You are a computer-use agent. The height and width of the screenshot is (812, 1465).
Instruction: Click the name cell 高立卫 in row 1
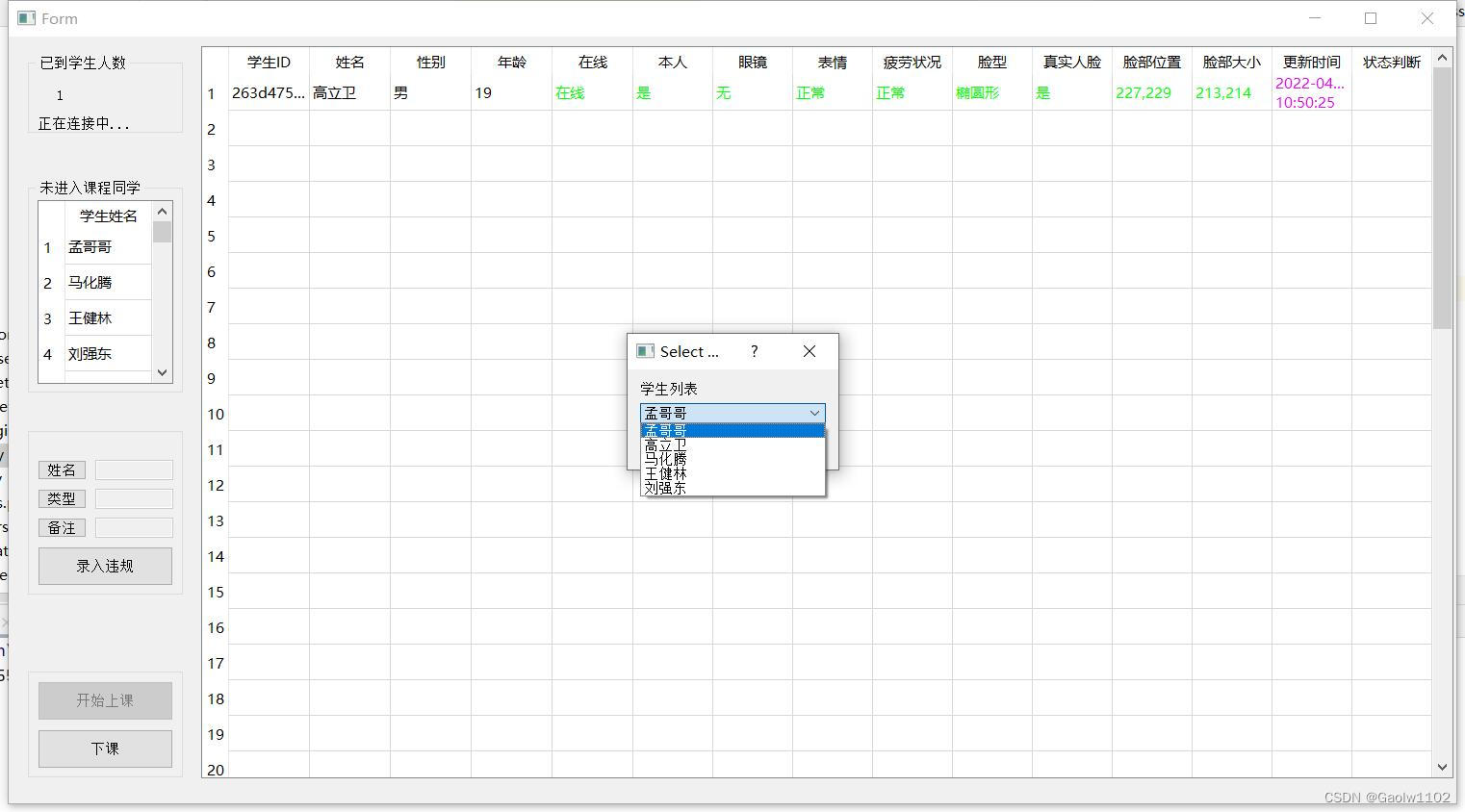point(349,93)
